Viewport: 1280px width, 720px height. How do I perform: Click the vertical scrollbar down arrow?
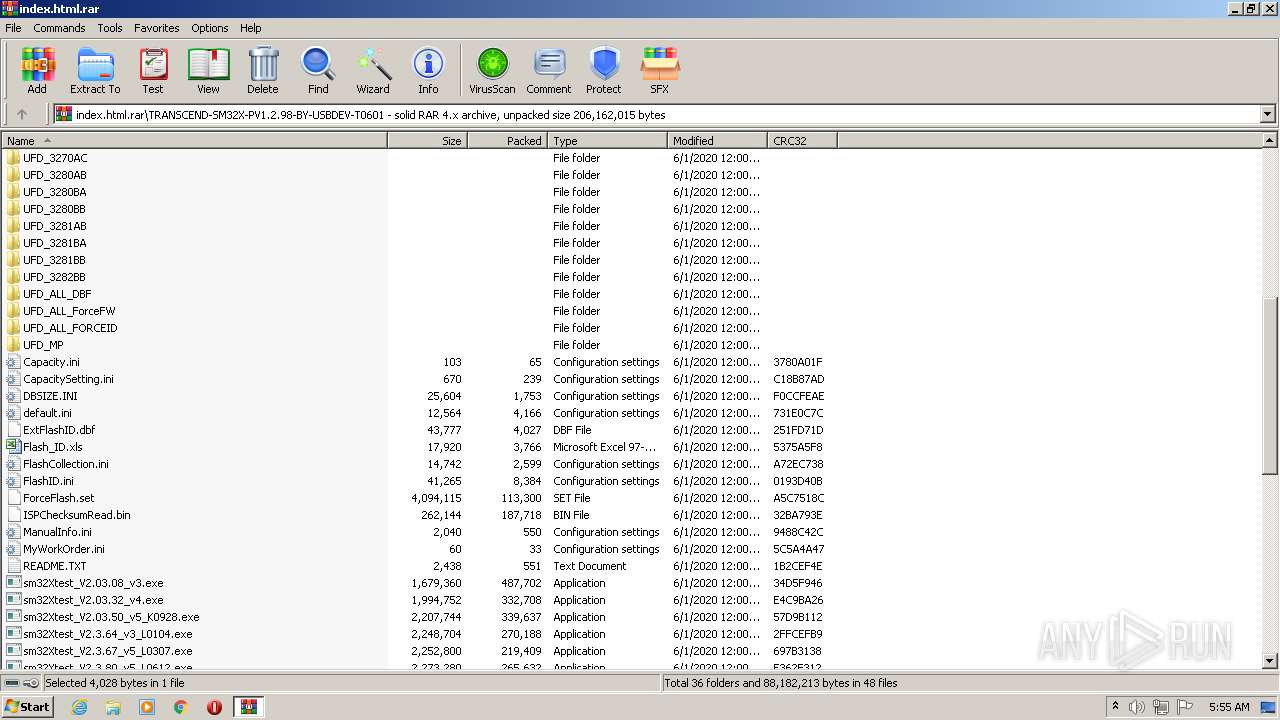click(x=1270, y=661)
